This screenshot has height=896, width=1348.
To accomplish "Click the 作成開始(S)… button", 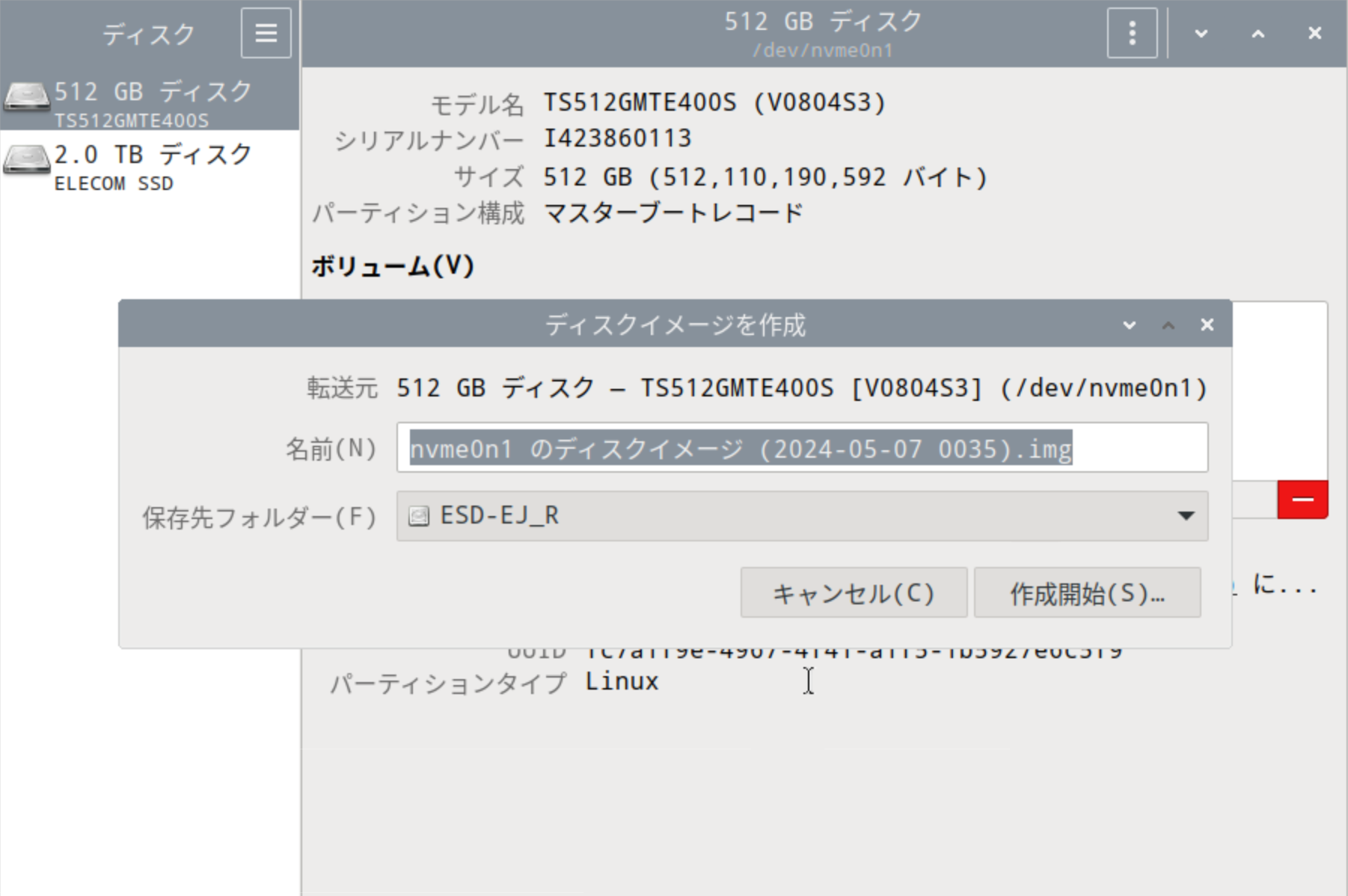I will coord(1087,593).
